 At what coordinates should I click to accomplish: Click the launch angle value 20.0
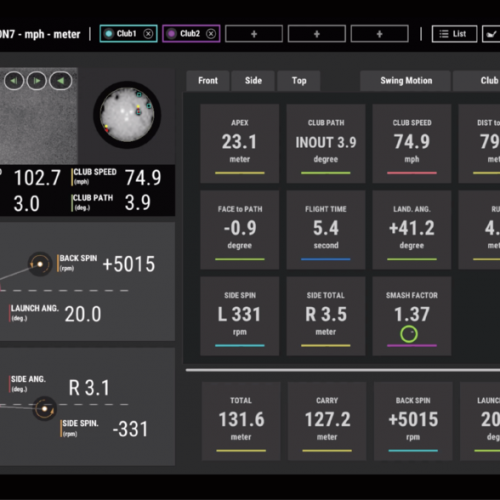click(x=83, y=314)
